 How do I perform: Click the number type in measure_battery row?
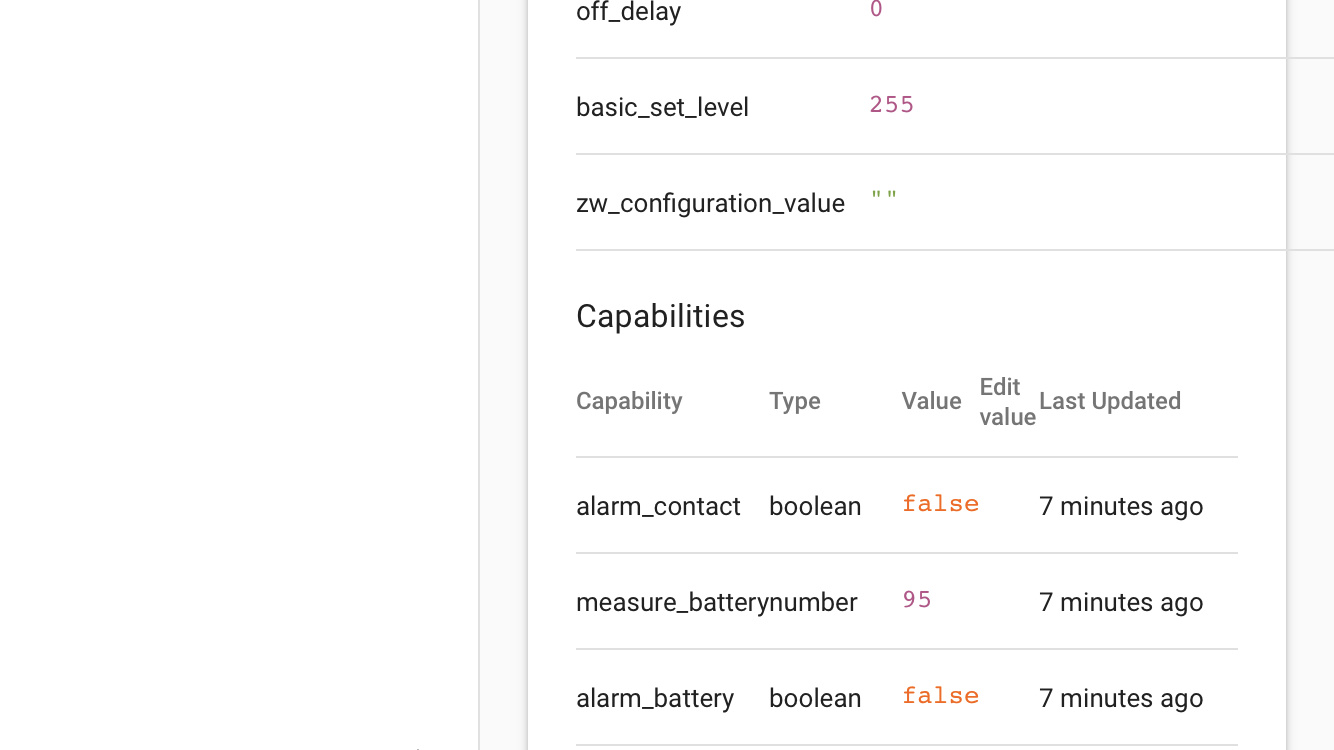point(814,602)
